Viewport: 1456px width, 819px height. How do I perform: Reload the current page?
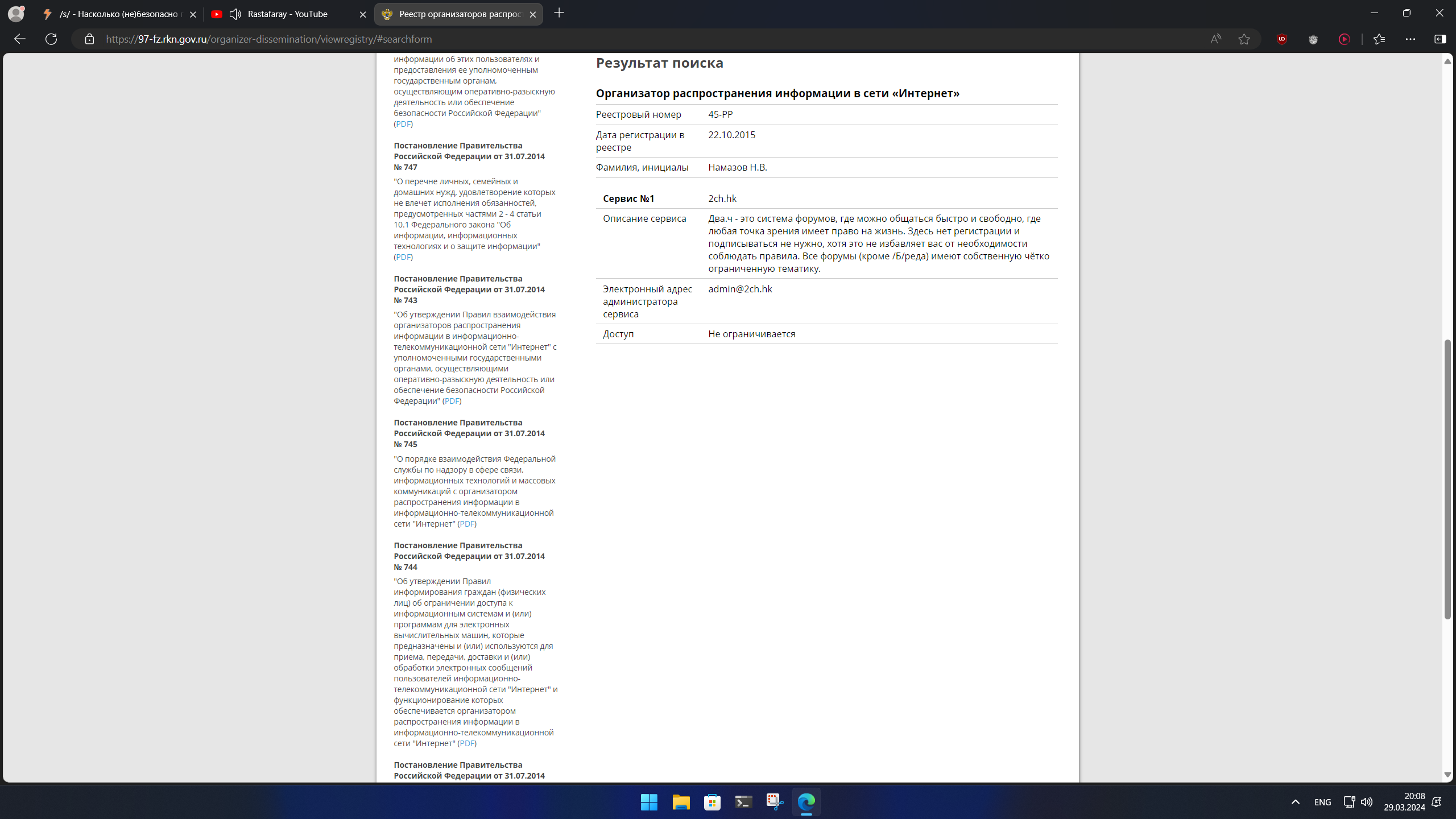coord(51,39)
